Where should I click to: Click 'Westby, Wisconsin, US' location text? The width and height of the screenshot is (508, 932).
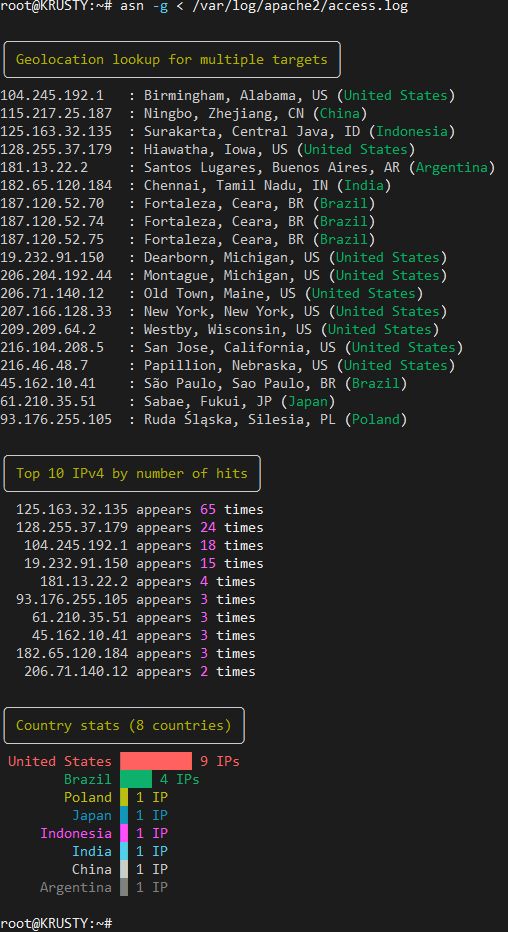tap(228, 329)
